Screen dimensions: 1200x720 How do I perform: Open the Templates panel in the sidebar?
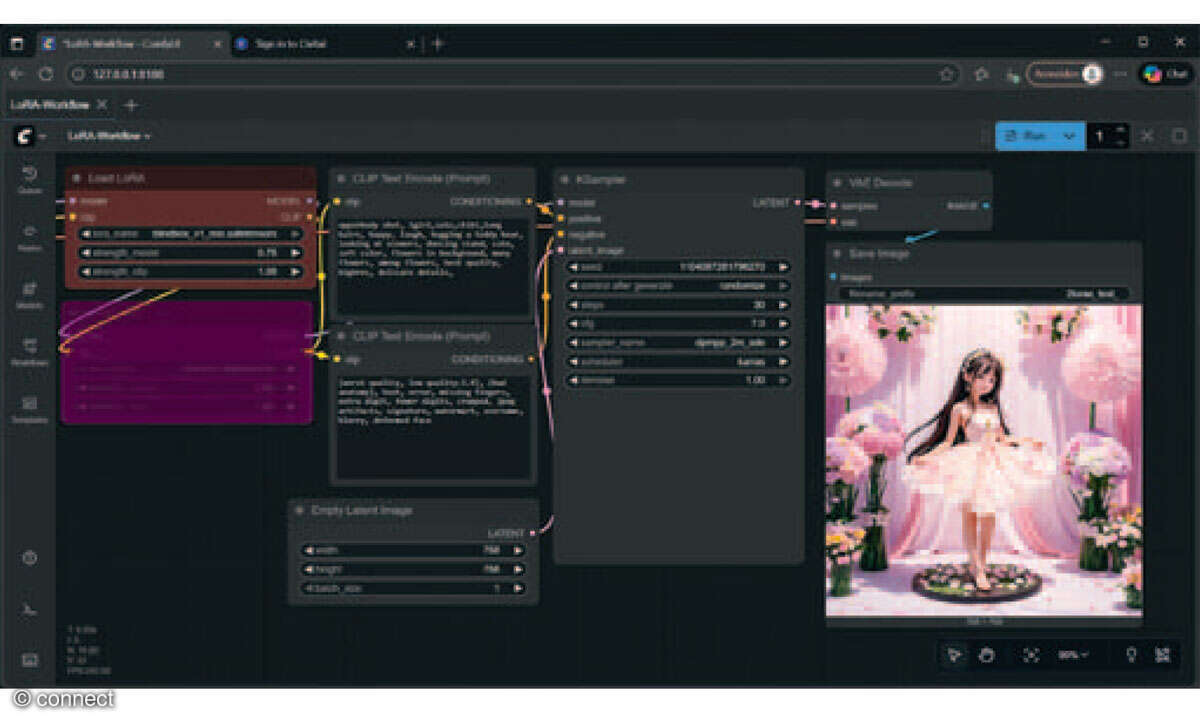coord(29,400)
